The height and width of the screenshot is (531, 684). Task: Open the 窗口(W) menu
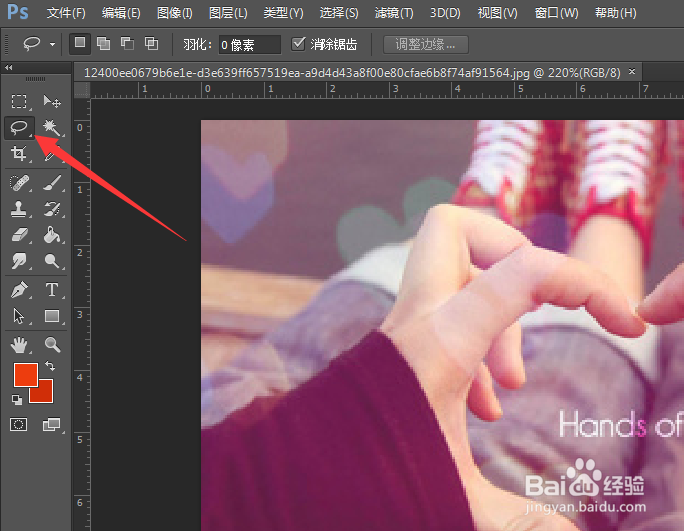556,13
